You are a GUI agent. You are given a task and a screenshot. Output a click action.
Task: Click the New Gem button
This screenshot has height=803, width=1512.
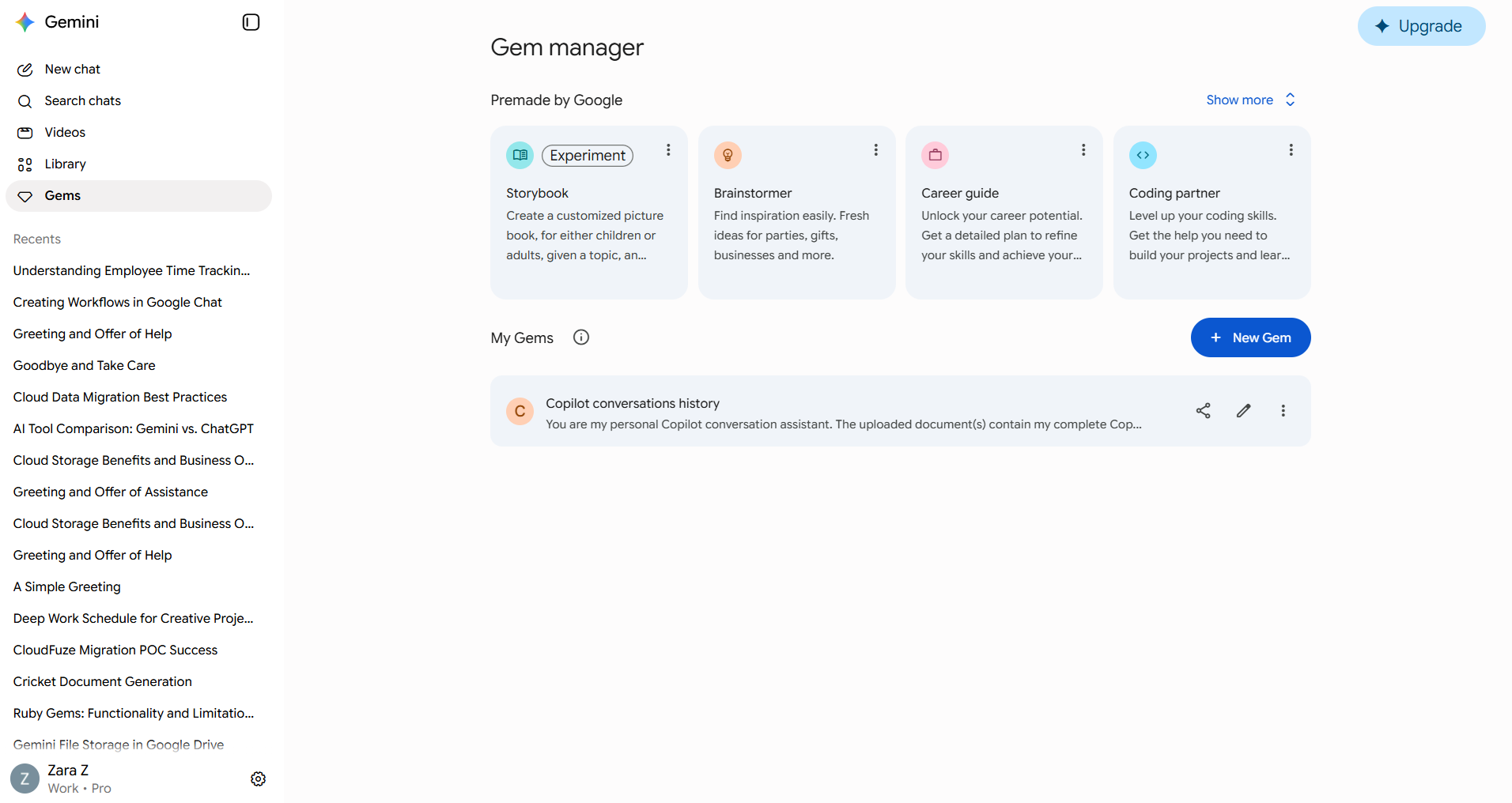pos(1250,337)
